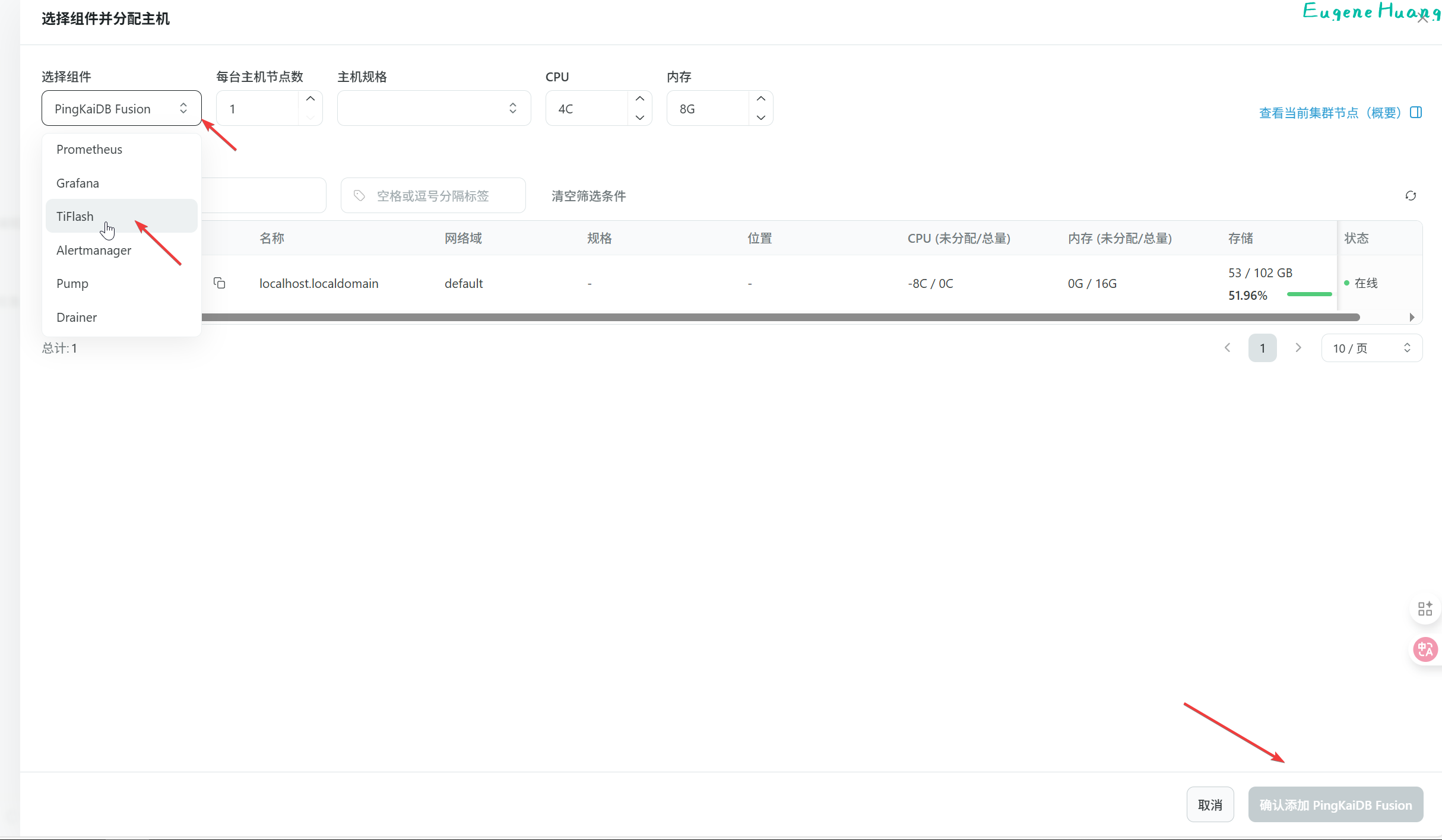Click the pink translate floating icon
The image size is (1442, 840).
coord(1425,649)
